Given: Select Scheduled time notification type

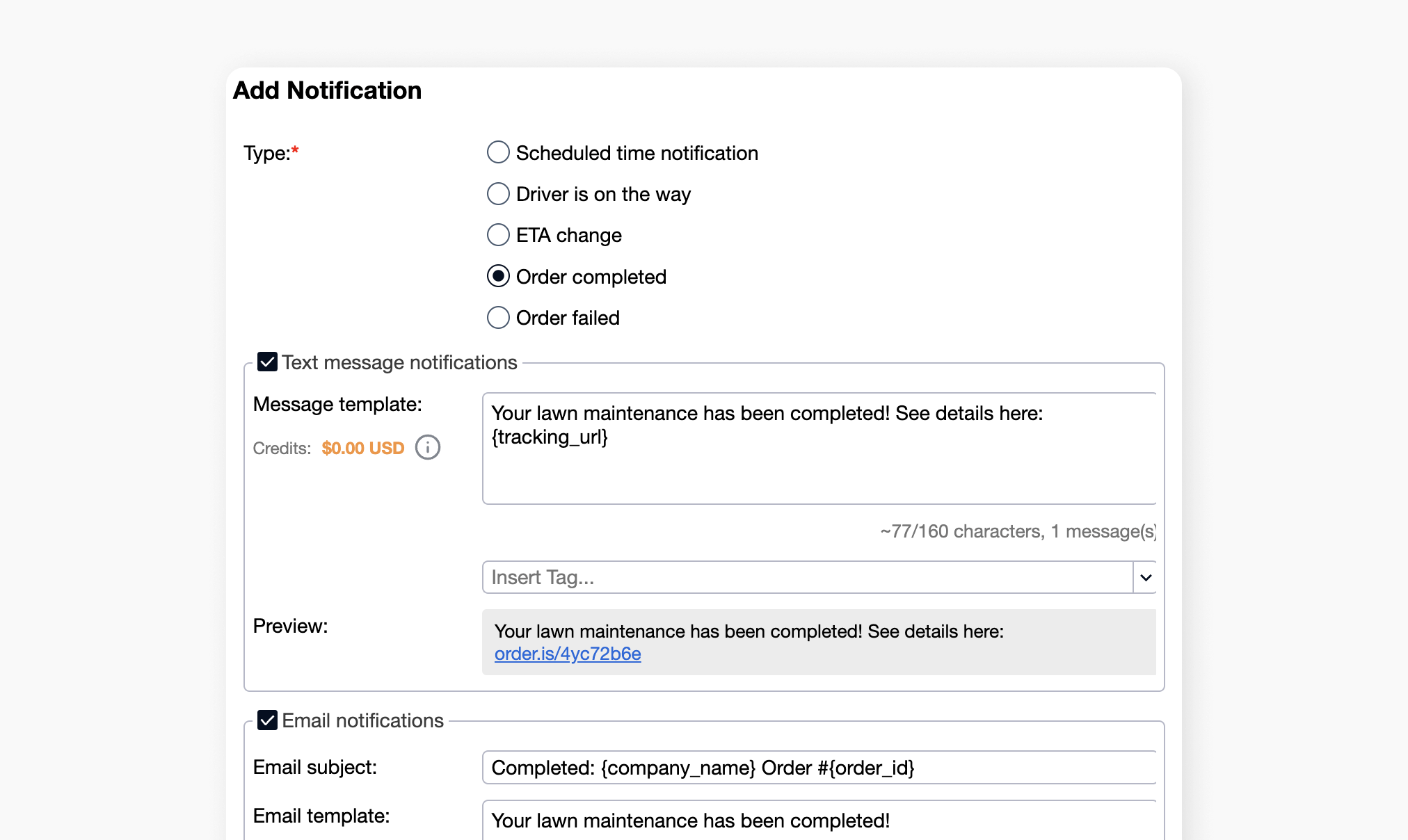Looking at the screenshot, I should coord(498,152).
